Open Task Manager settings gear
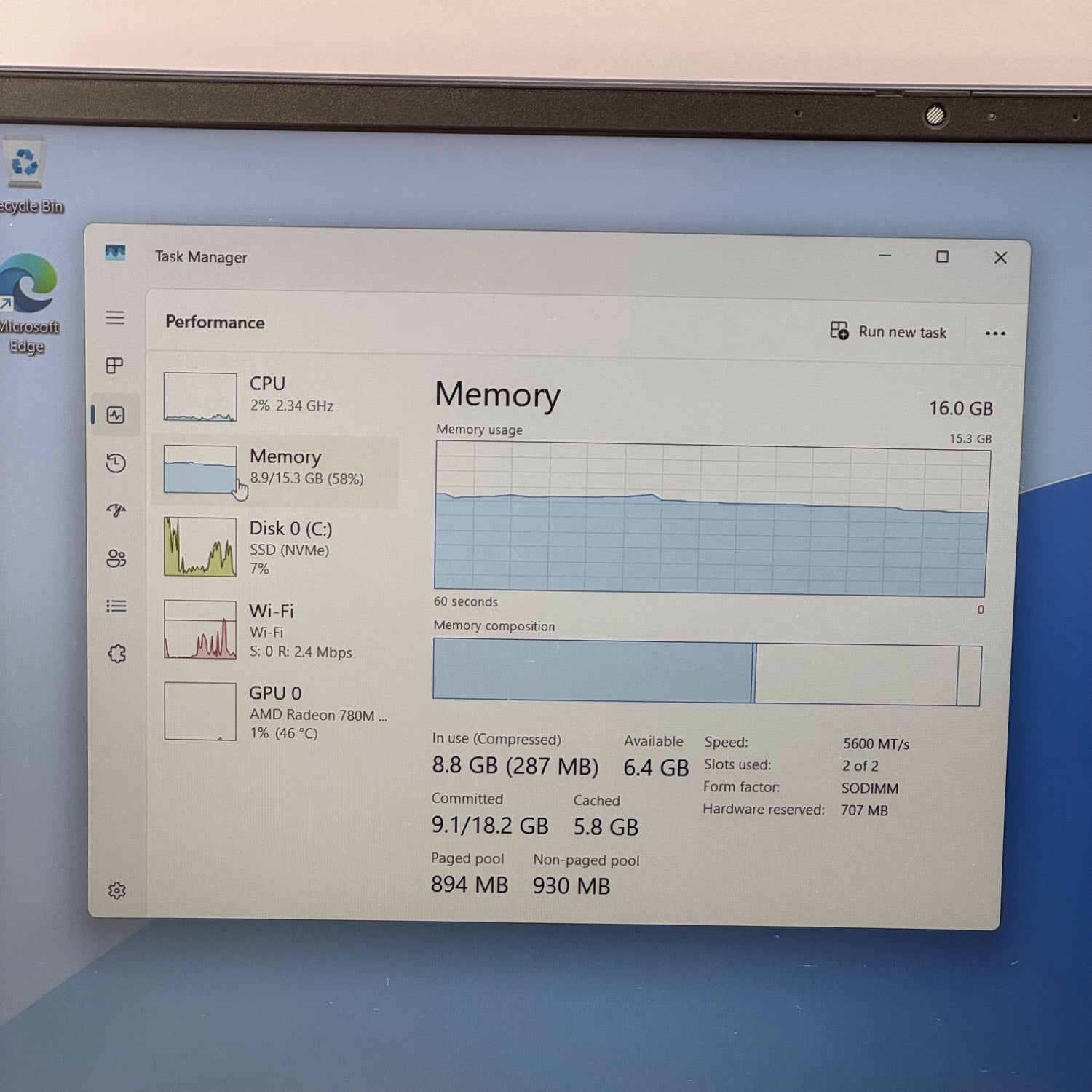 tap(116, 890)
